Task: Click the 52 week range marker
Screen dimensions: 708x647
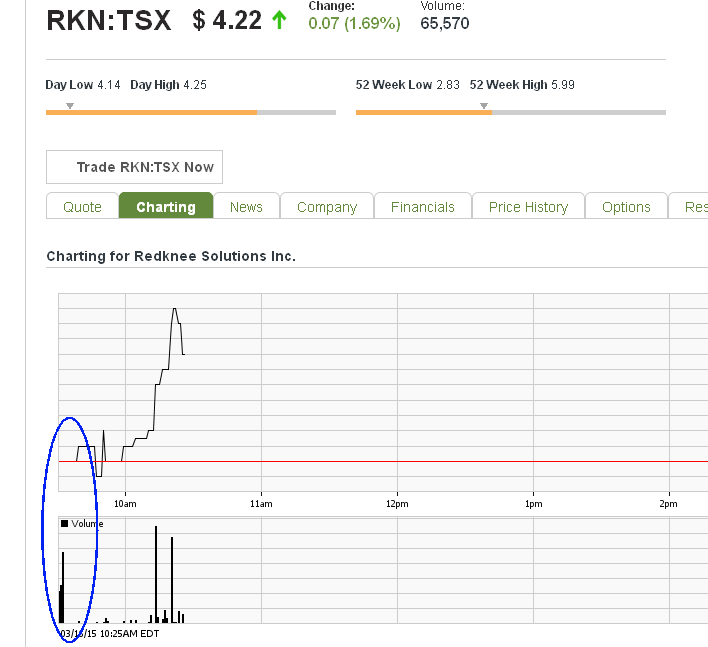Action: pyautogui.click(x=484, y=106)
